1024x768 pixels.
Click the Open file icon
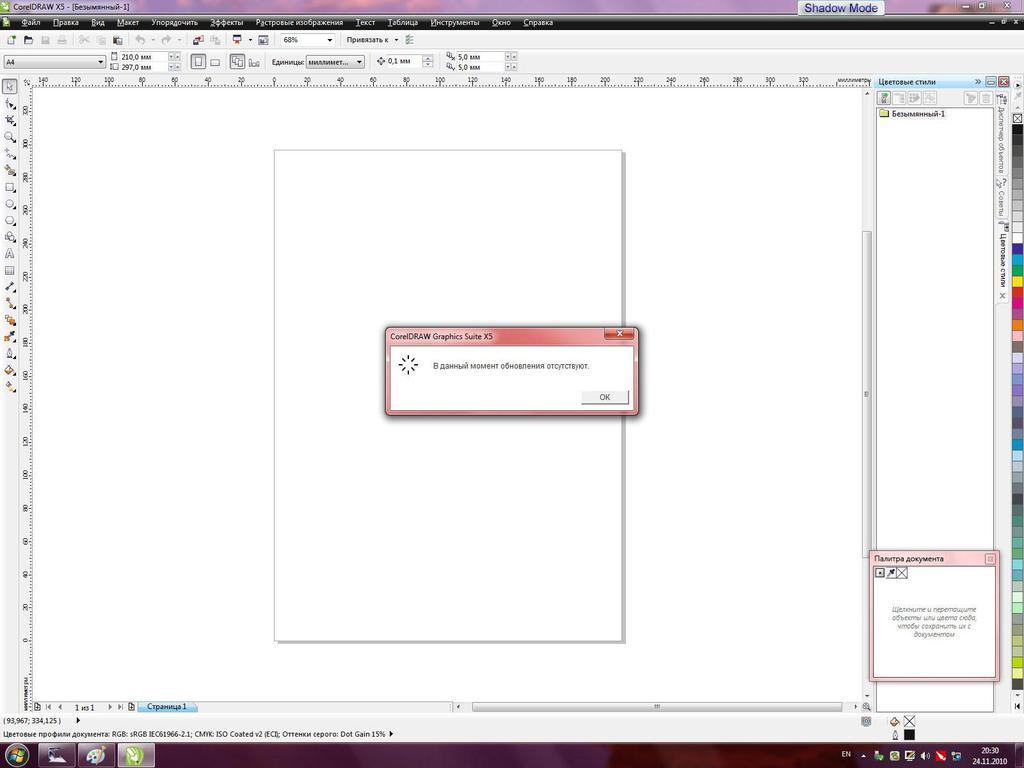pos(28,40)
